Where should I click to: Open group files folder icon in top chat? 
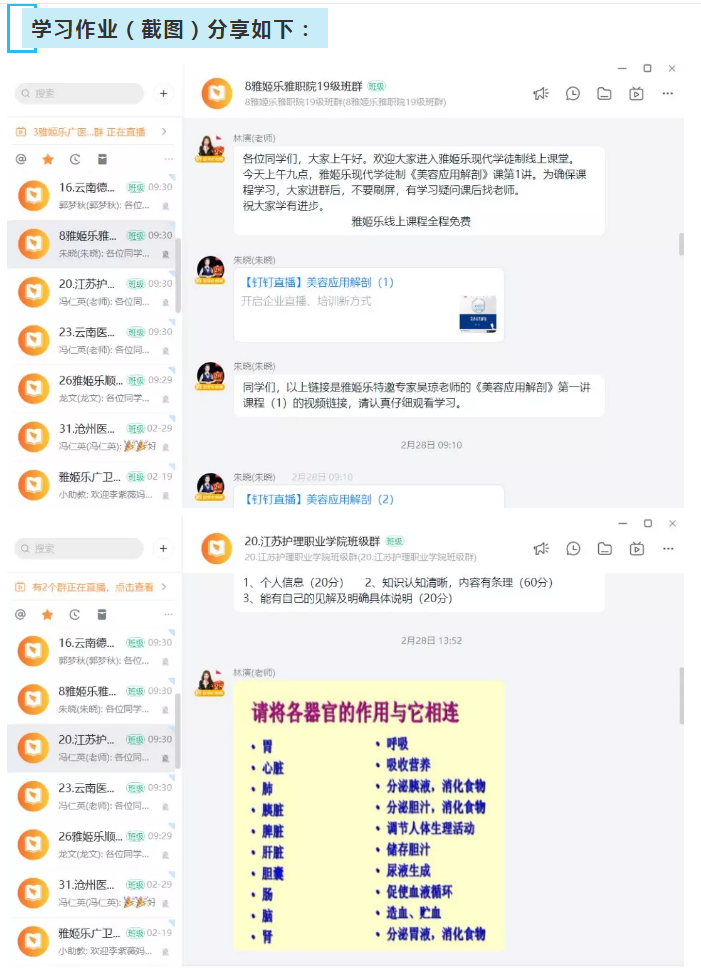pyautogui.click(x=604, y=94)
